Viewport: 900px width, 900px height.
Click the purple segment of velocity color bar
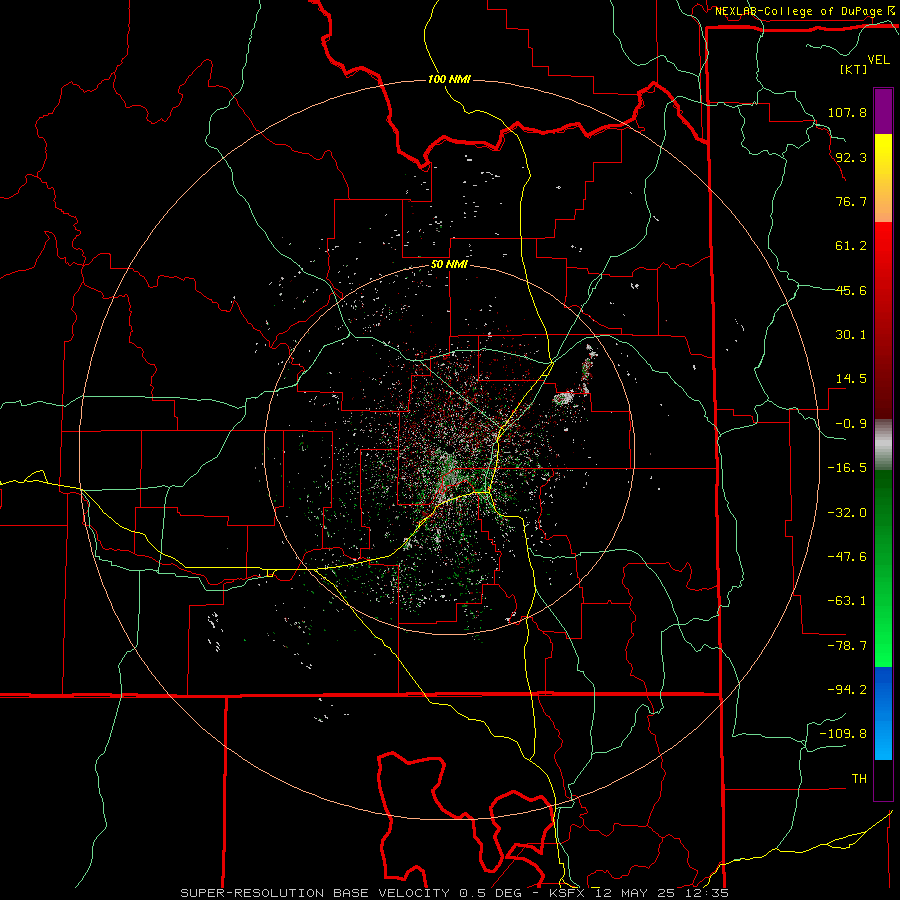[883, 112]
